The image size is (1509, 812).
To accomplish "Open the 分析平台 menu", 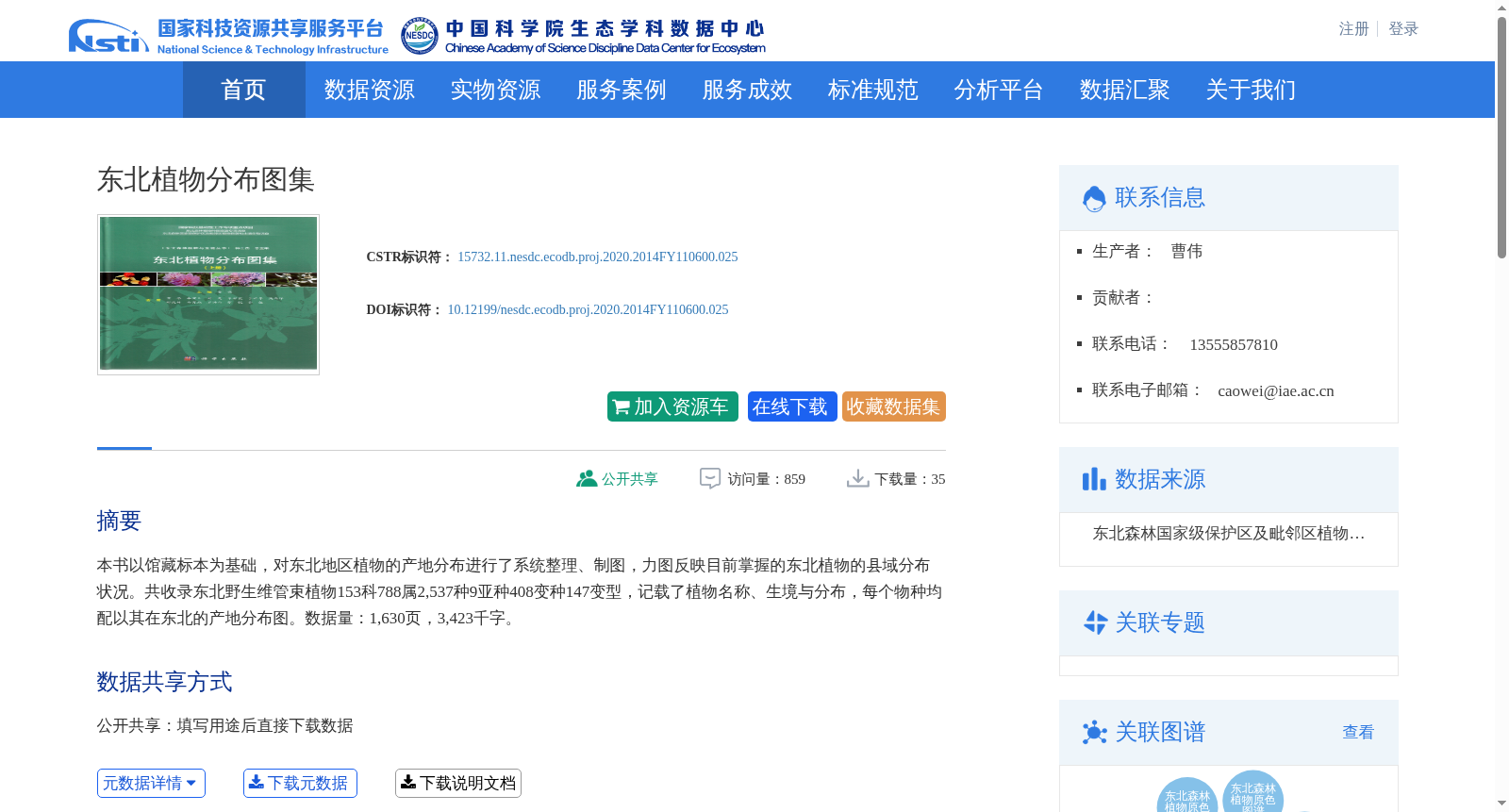I will [999, 90].
